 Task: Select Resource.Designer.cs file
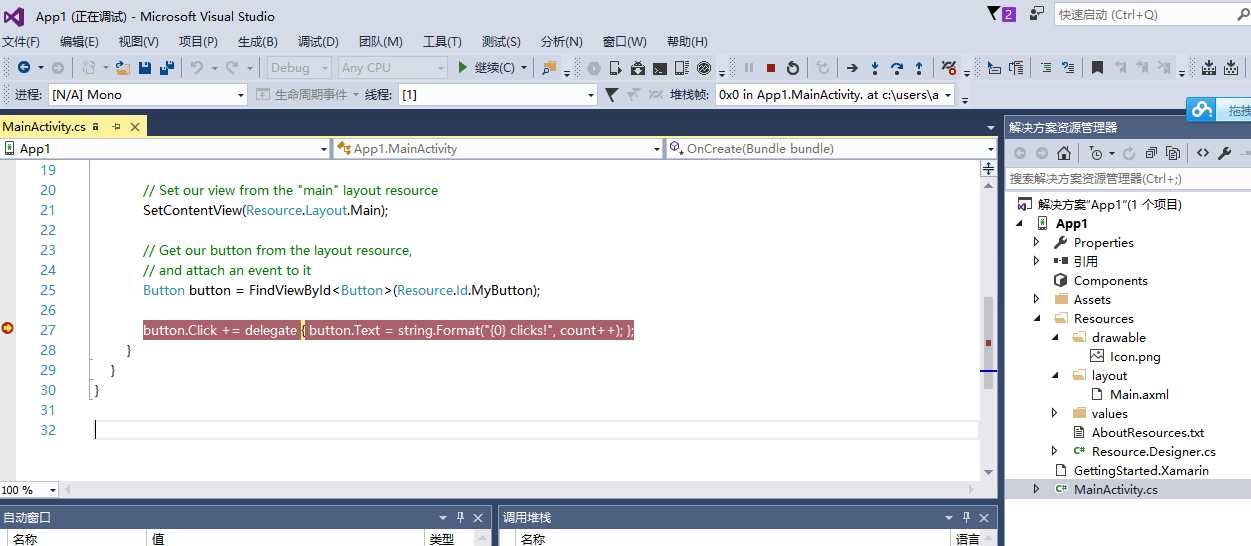1154,451
